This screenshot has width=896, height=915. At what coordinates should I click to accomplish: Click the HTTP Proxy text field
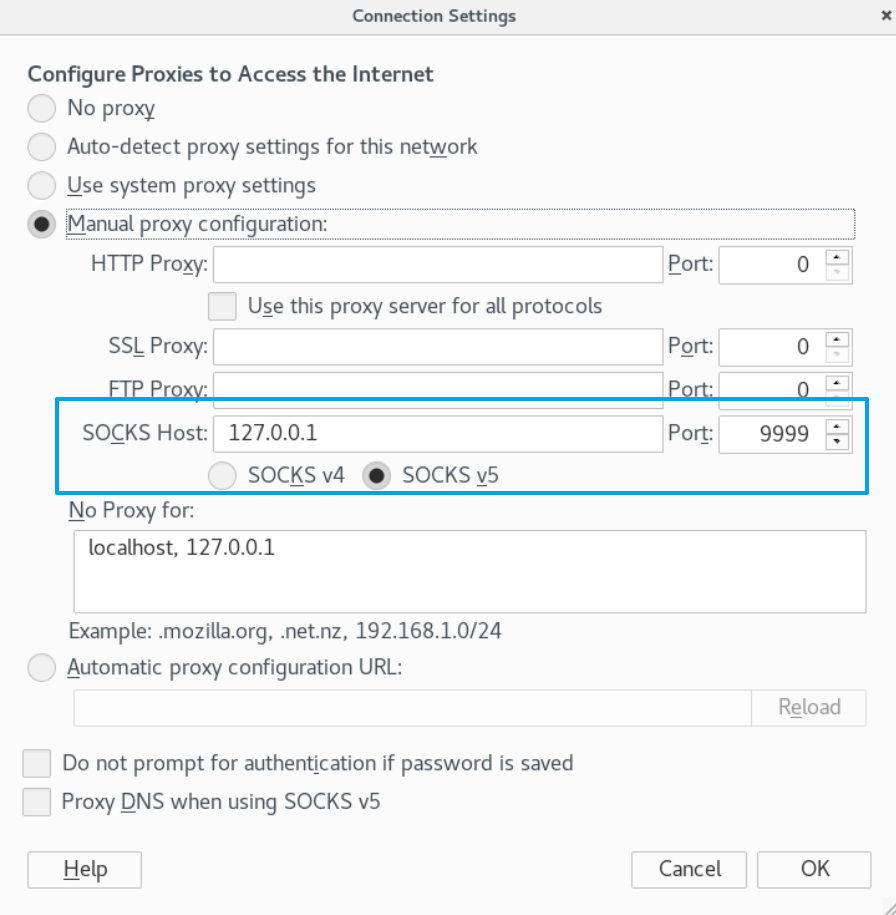(x=438, y=265)
